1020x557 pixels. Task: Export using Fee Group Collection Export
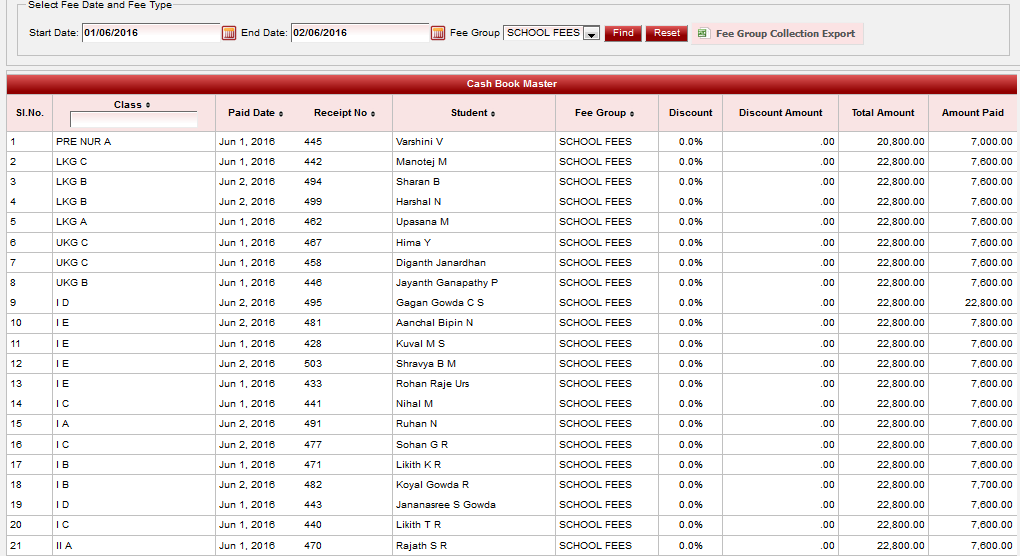(x=777, y=34)
